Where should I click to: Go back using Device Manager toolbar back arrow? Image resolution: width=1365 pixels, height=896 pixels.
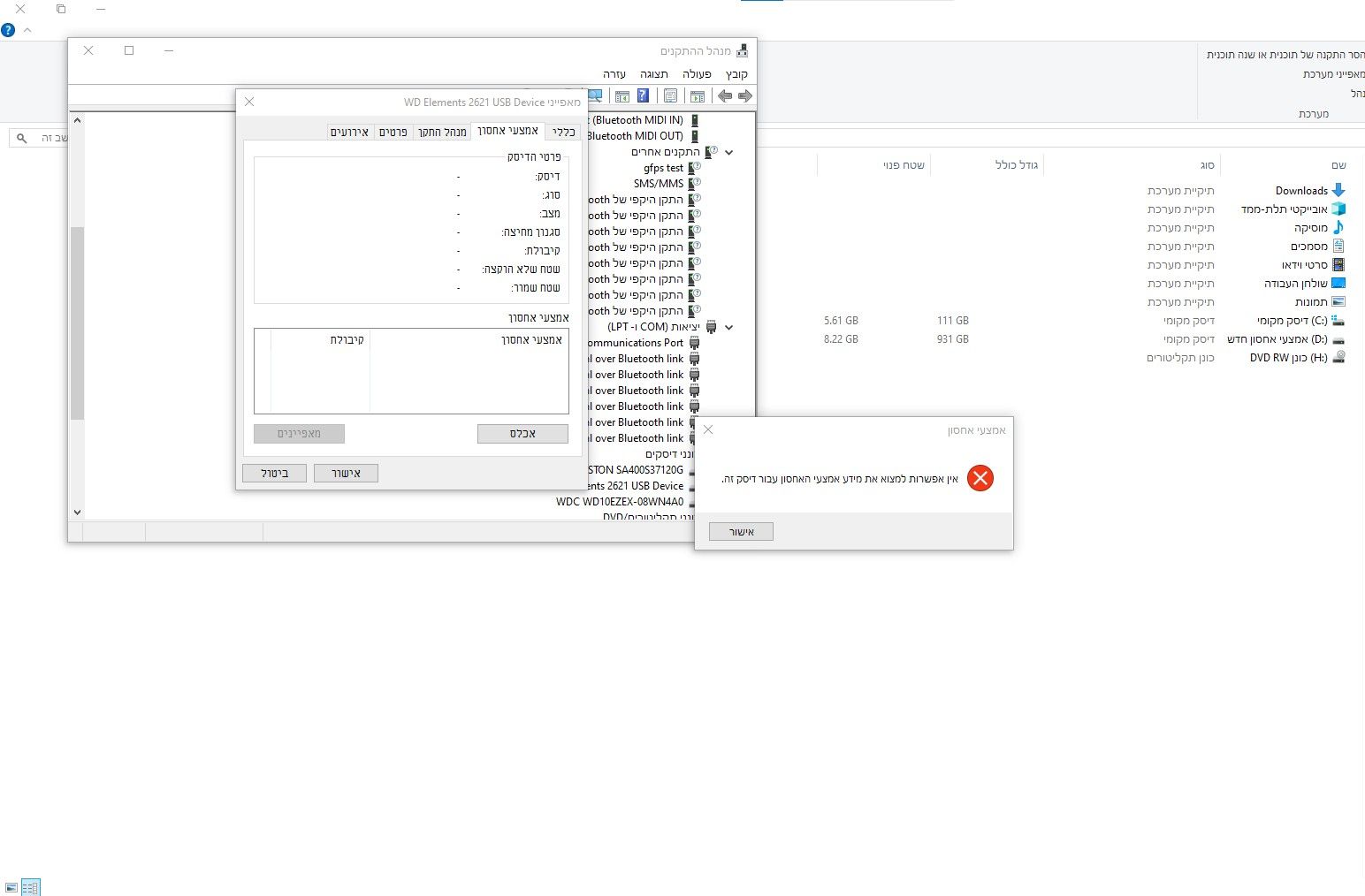pyautogui.click(x=744, y=96)
